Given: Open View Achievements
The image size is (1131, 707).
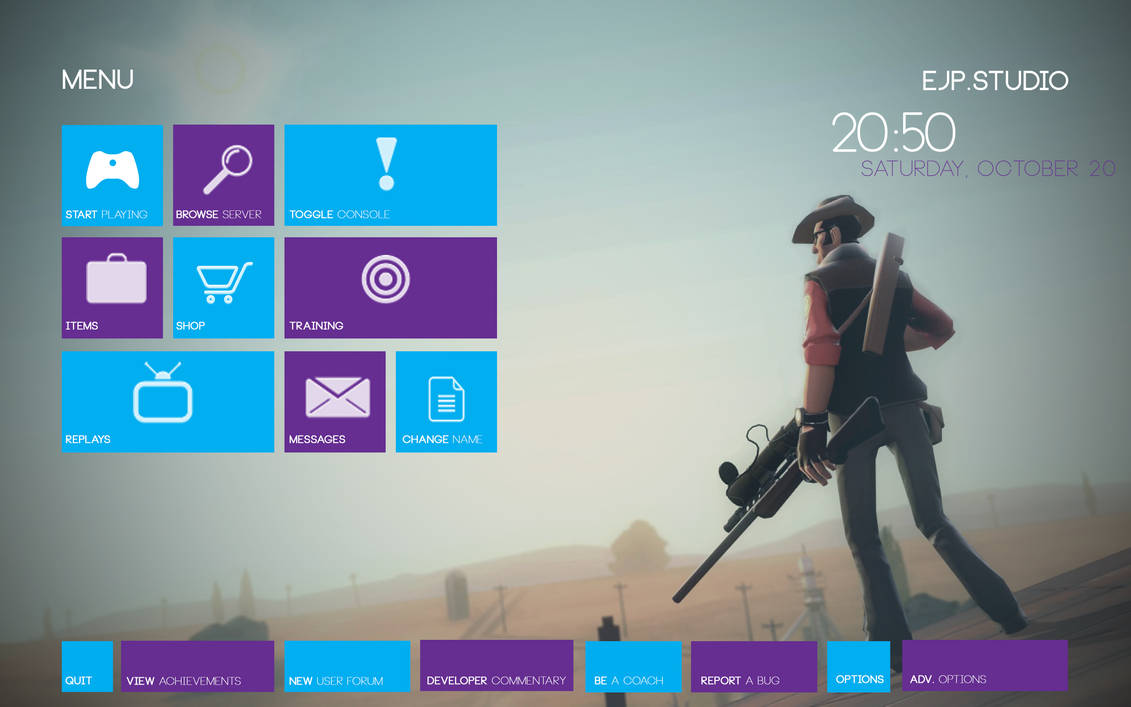Looking at the screenshot, I should pyautogui.click(x=198, y=667).
